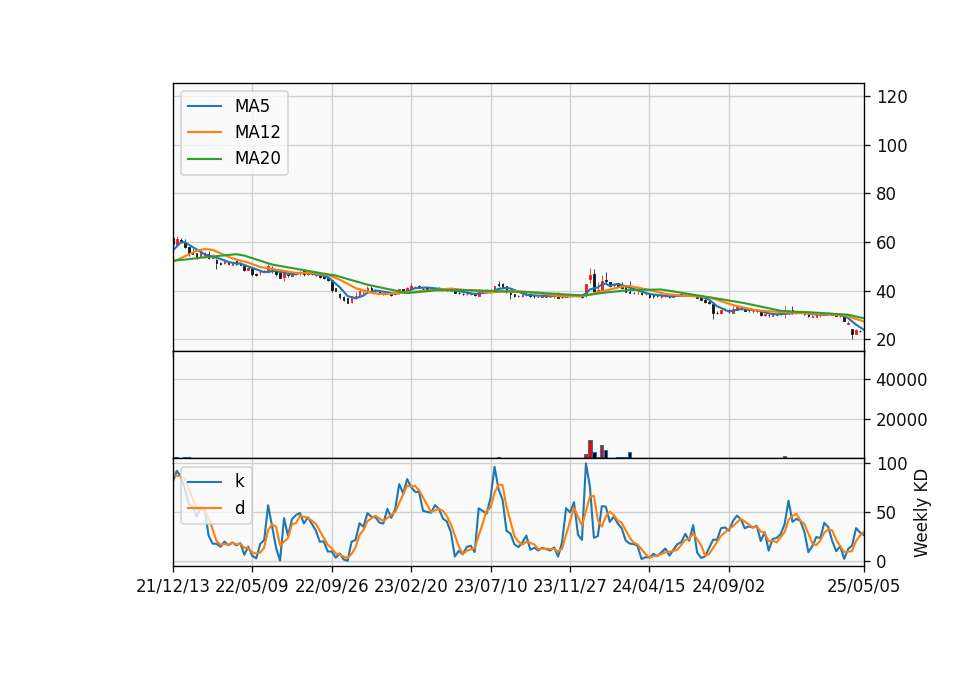Click the Weekly KD axis label

point(920,513)
